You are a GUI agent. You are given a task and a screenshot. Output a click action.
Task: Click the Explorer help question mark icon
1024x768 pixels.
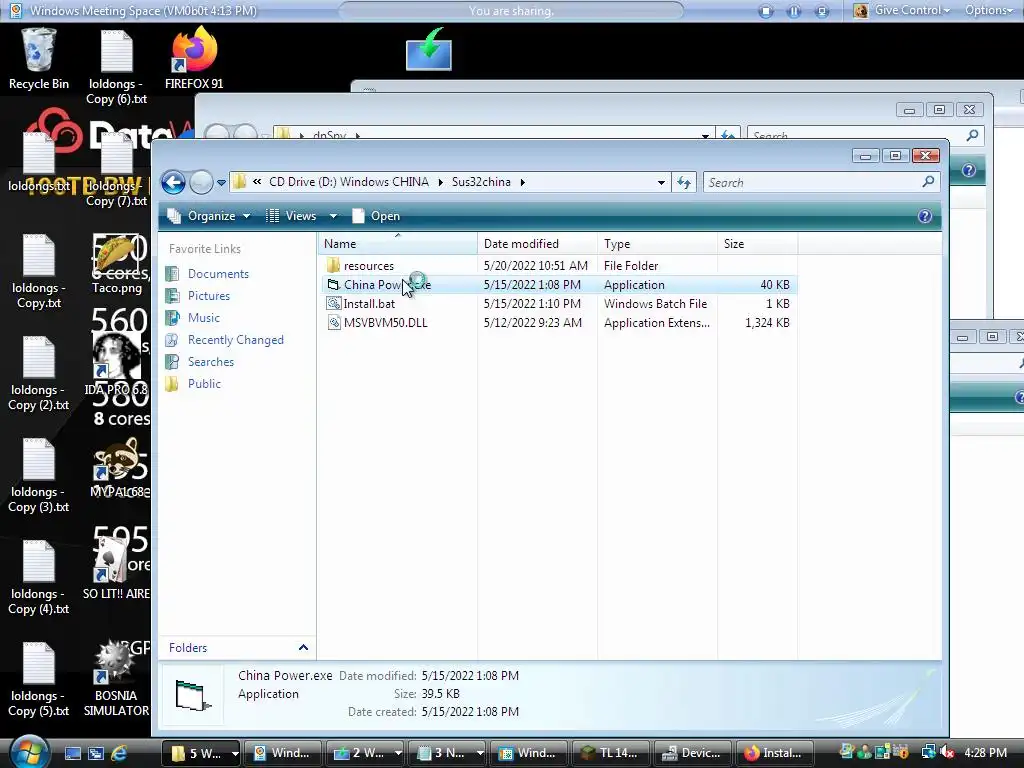click(925, 216)
